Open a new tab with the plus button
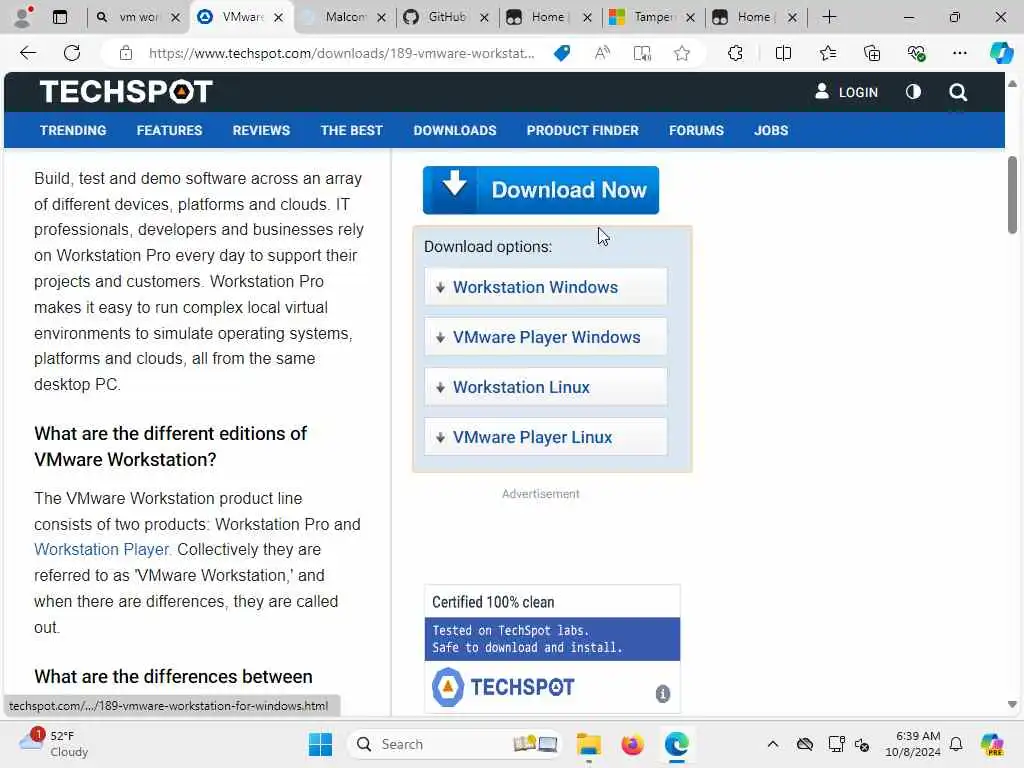 829,17
